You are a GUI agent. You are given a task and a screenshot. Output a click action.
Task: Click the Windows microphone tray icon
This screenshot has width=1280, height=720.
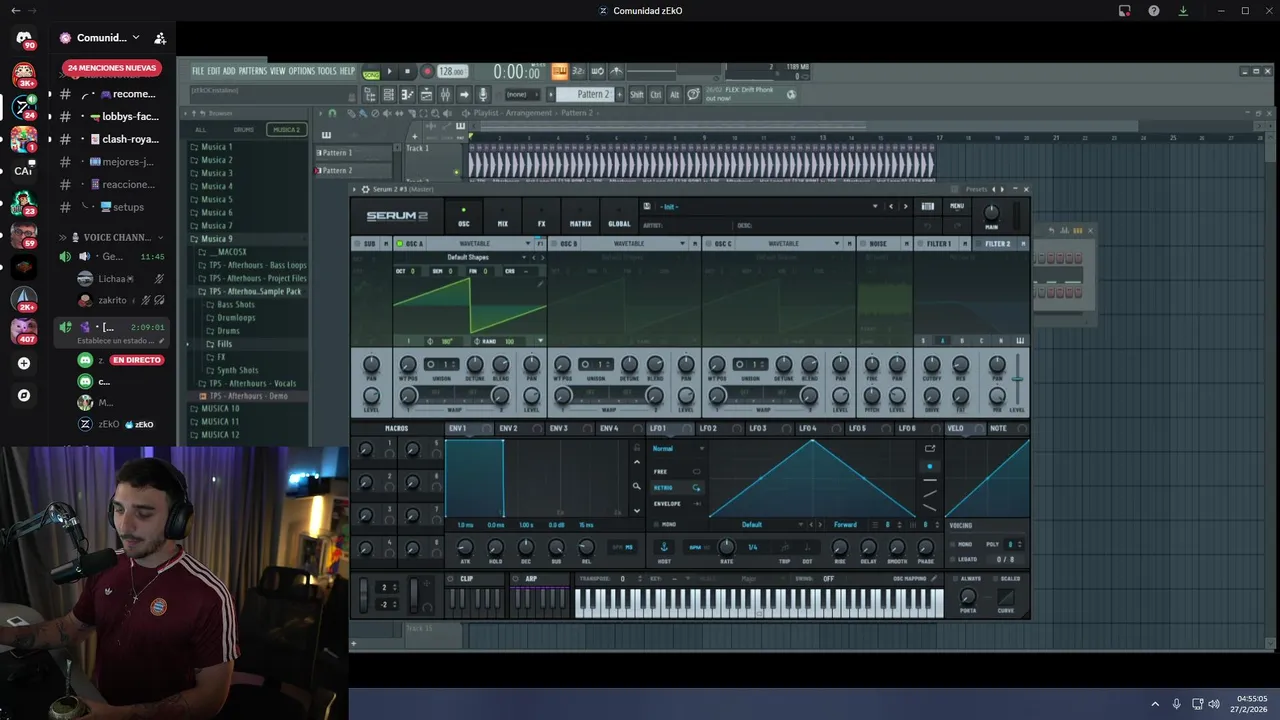pos(1176,704)
